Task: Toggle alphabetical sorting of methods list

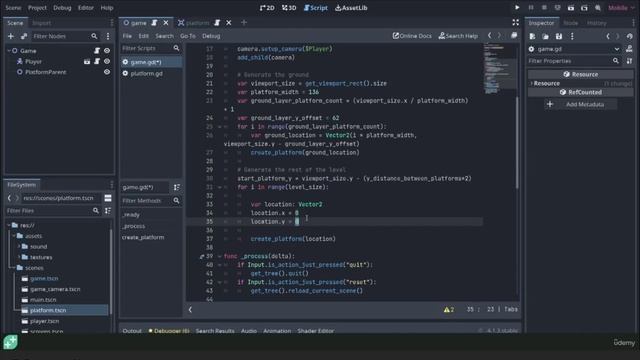Action: coord(176,187)
